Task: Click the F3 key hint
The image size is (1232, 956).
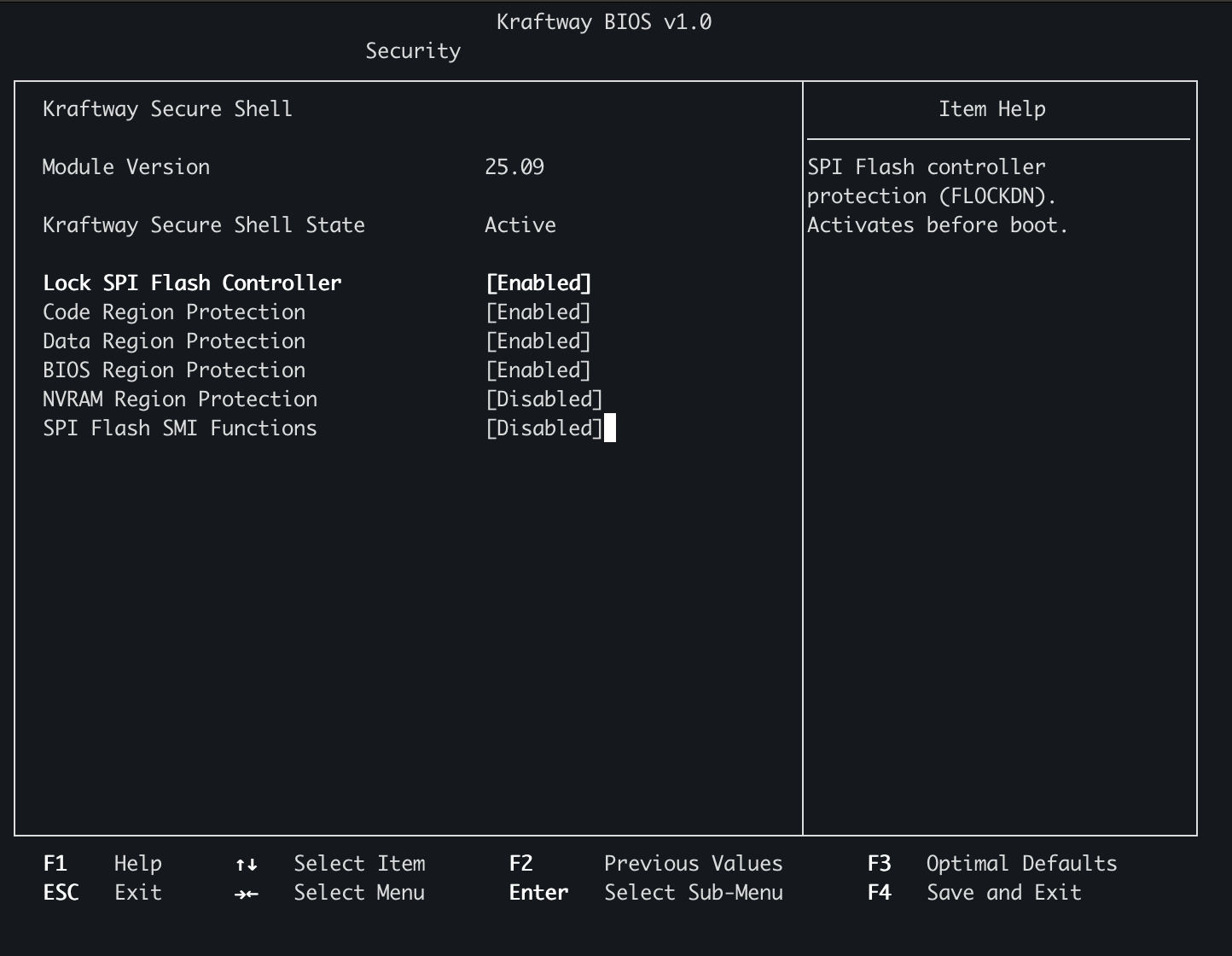Action: [x=879, y=864]
